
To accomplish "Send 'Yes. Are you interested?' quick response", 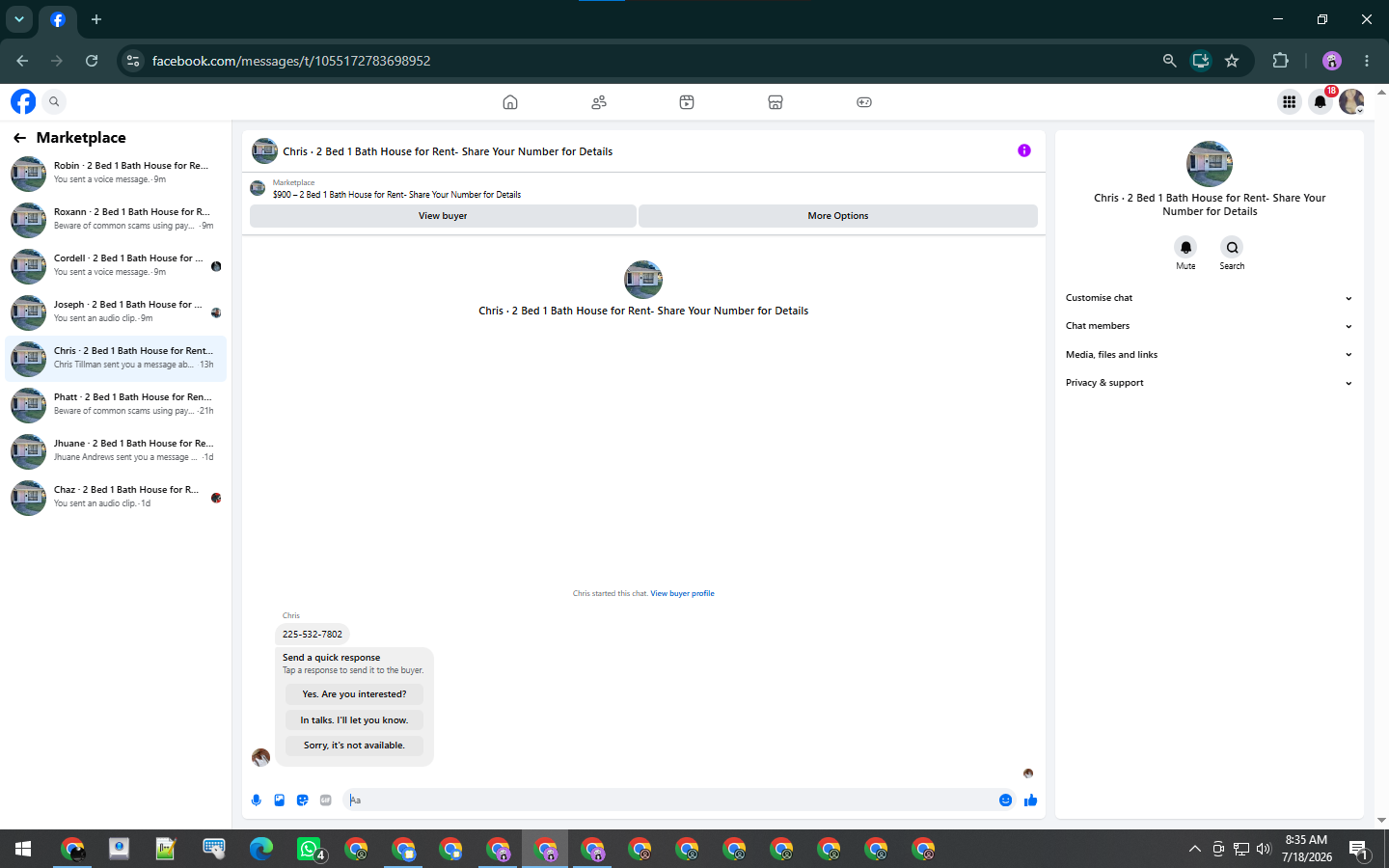I will 354,694.
